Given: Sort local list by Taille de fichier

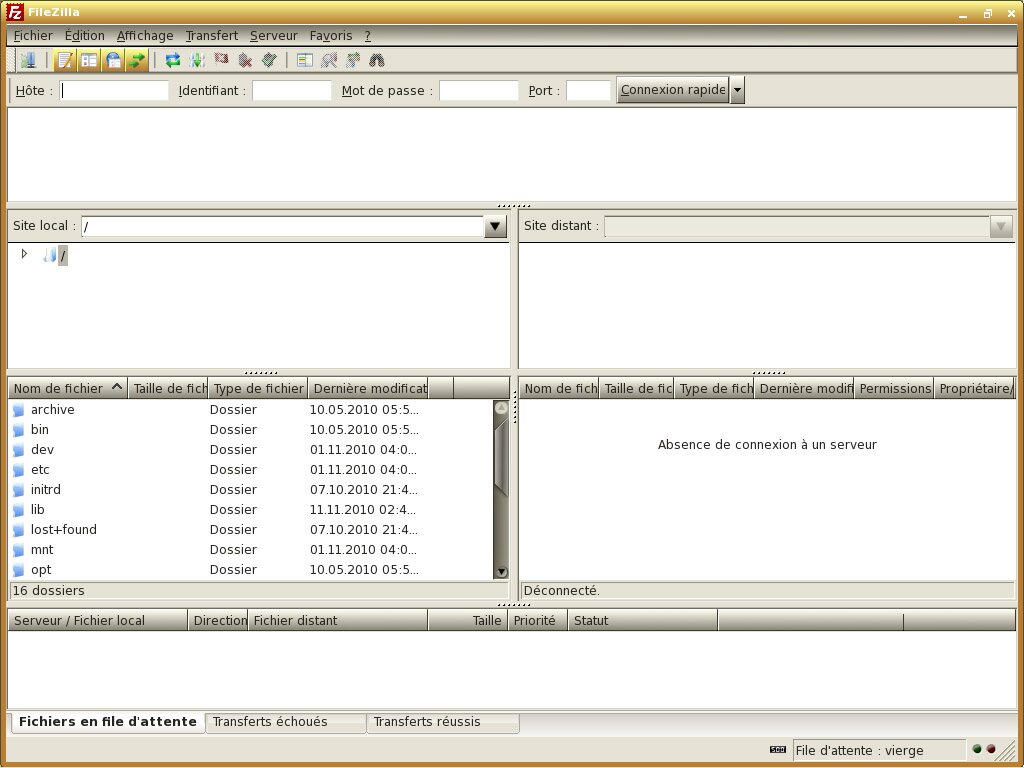Looking at the screenshot, I should point(168,389).
